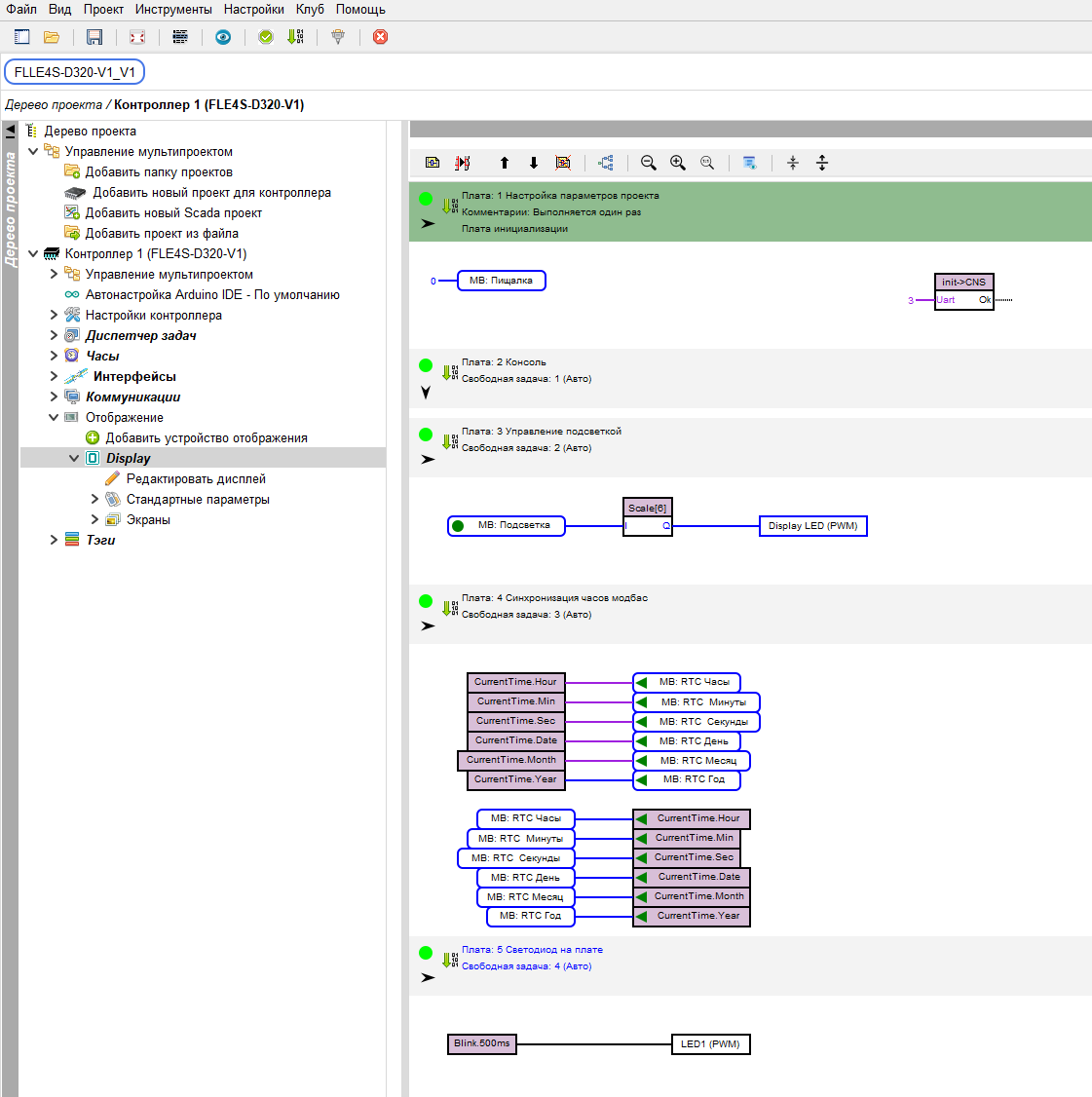
Task: Expand the Экраны tree node
Action: [94, 519]
